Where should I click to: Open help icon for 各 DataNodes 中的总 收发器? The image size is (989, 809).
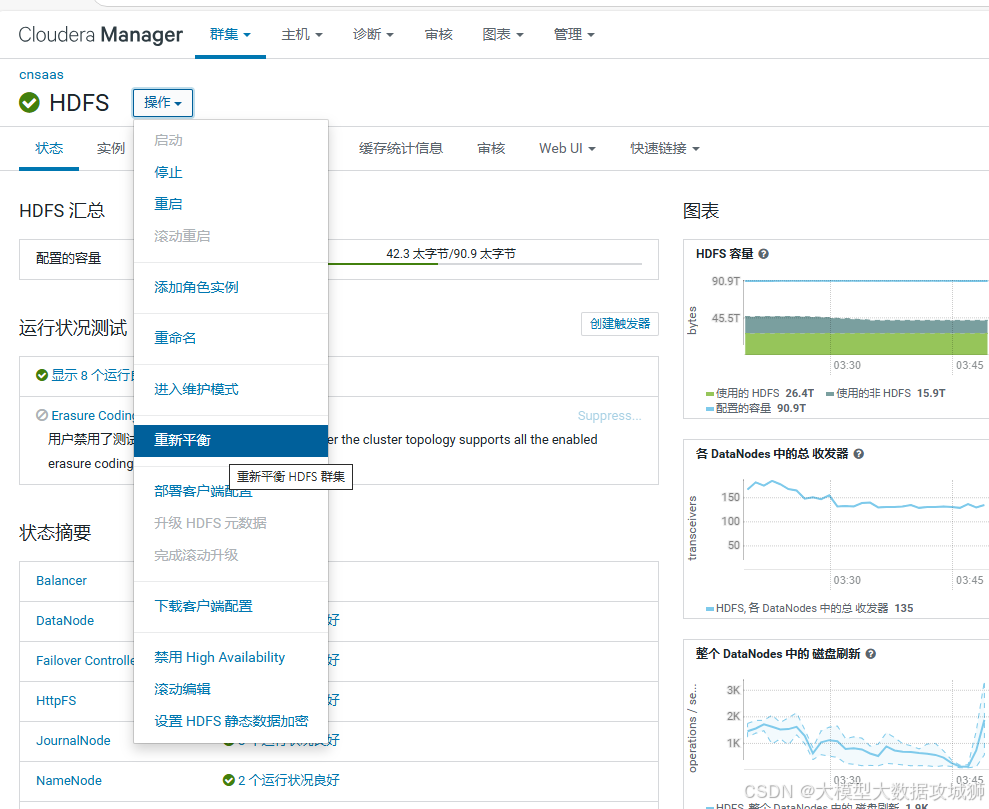click(858, 454)
